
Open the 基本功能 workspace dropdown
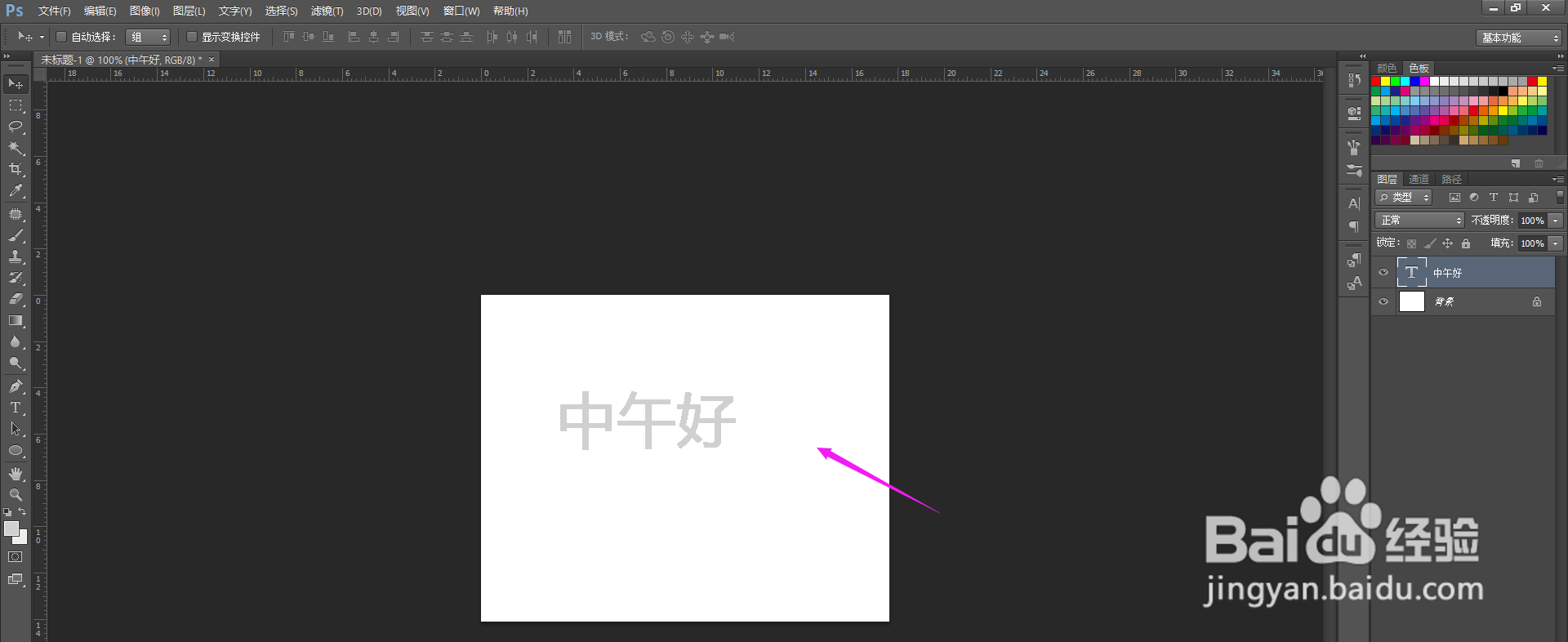coord(1519,38)
